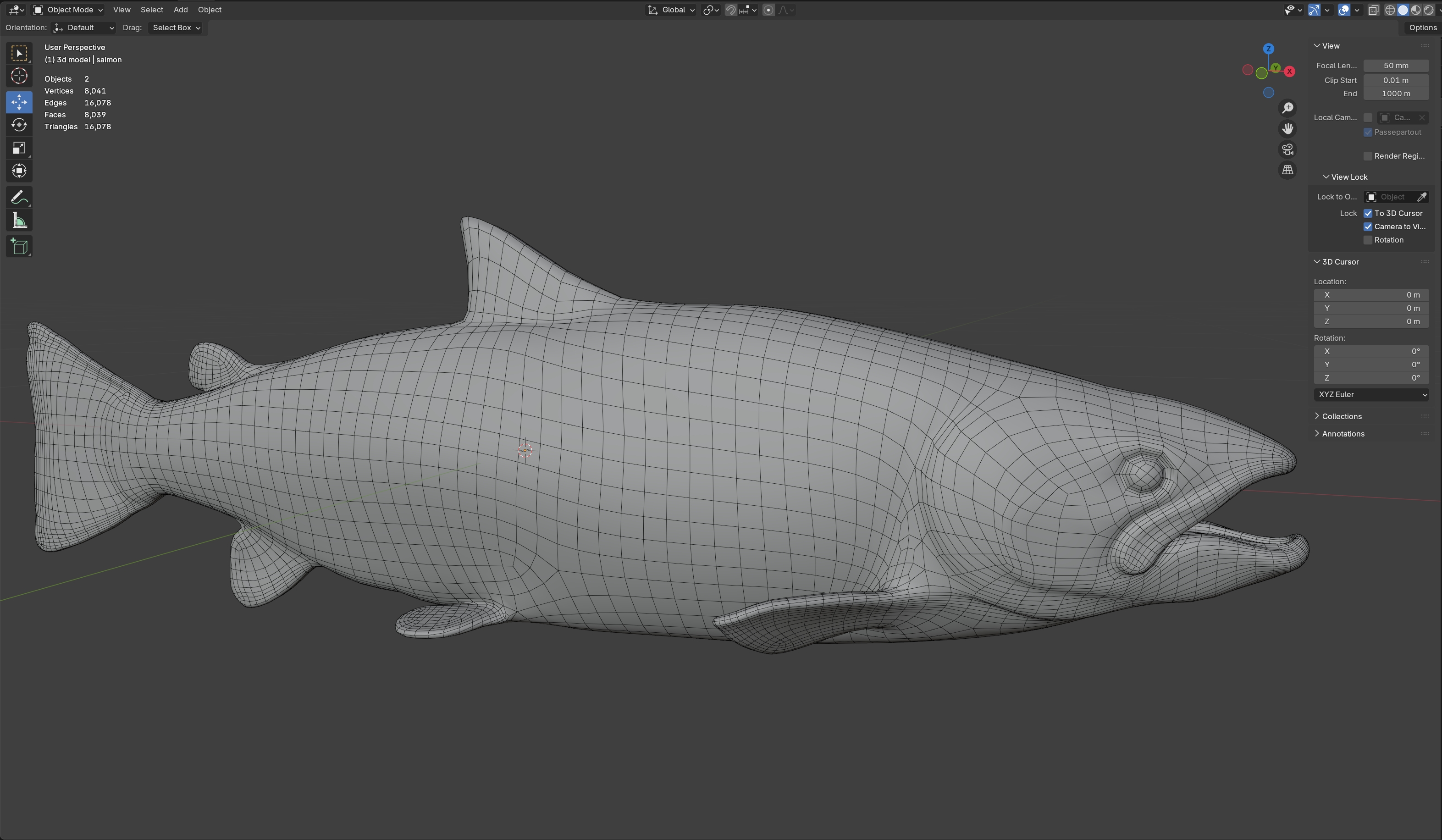The height and width of the screenshot is (840, 1442).
Task: Open the Select menu
Action: click(x=152, y=10)
